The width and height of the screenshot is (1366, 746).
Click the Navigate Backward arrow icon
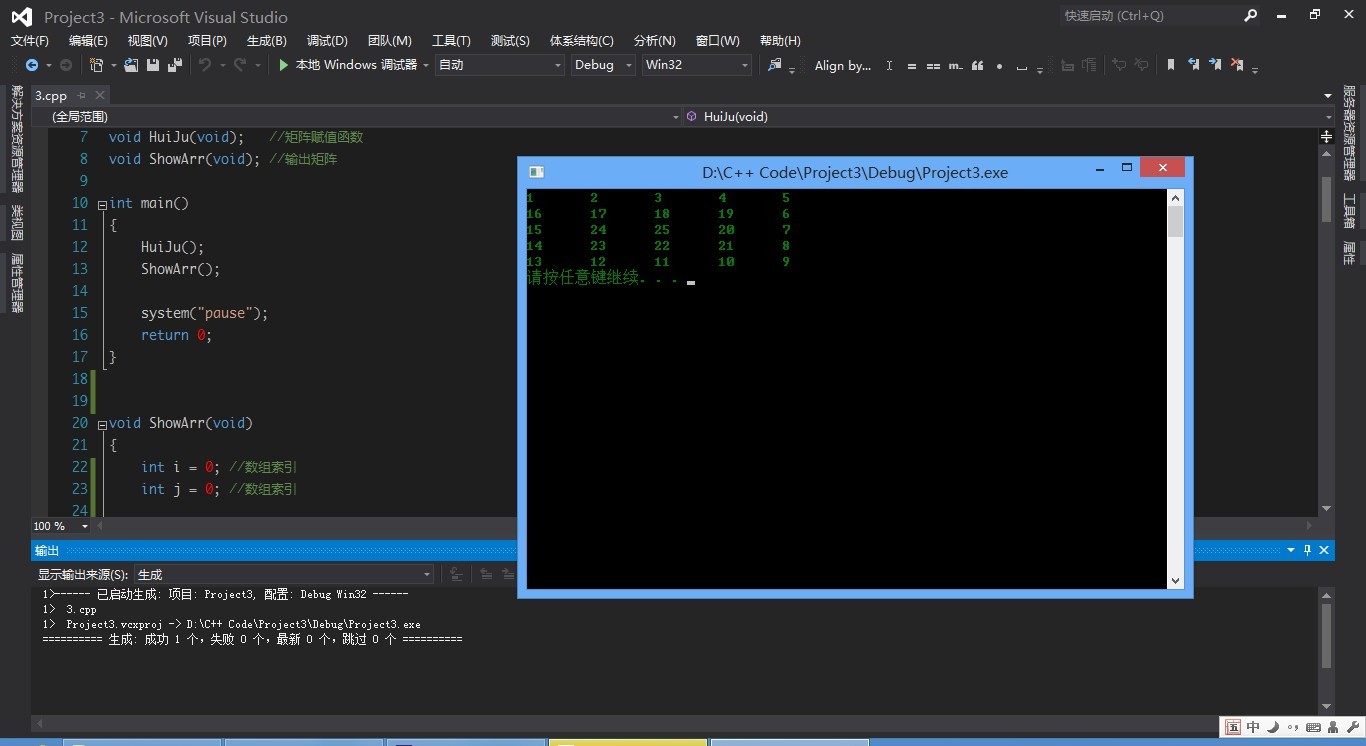(32, 65)
